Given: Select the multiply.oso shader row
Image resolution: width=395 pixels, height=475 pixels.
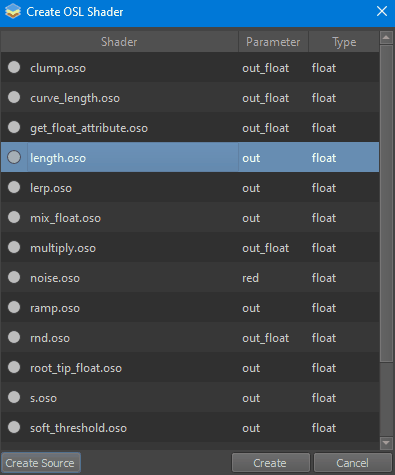Looking at the screenshot, I should (190, 247).
